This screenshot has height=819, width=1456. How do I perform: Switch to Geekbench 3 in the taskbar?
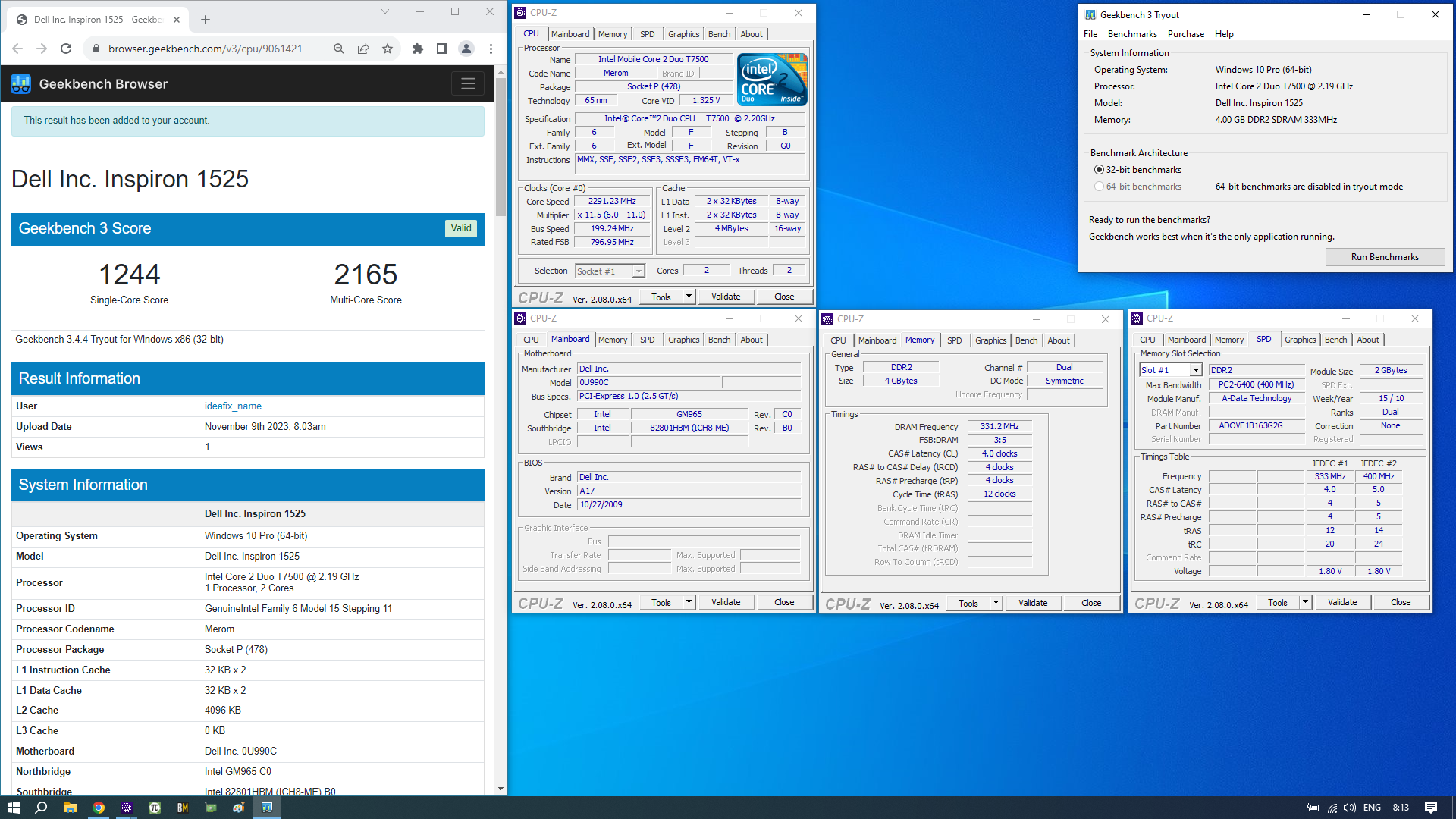click(267, 808)
